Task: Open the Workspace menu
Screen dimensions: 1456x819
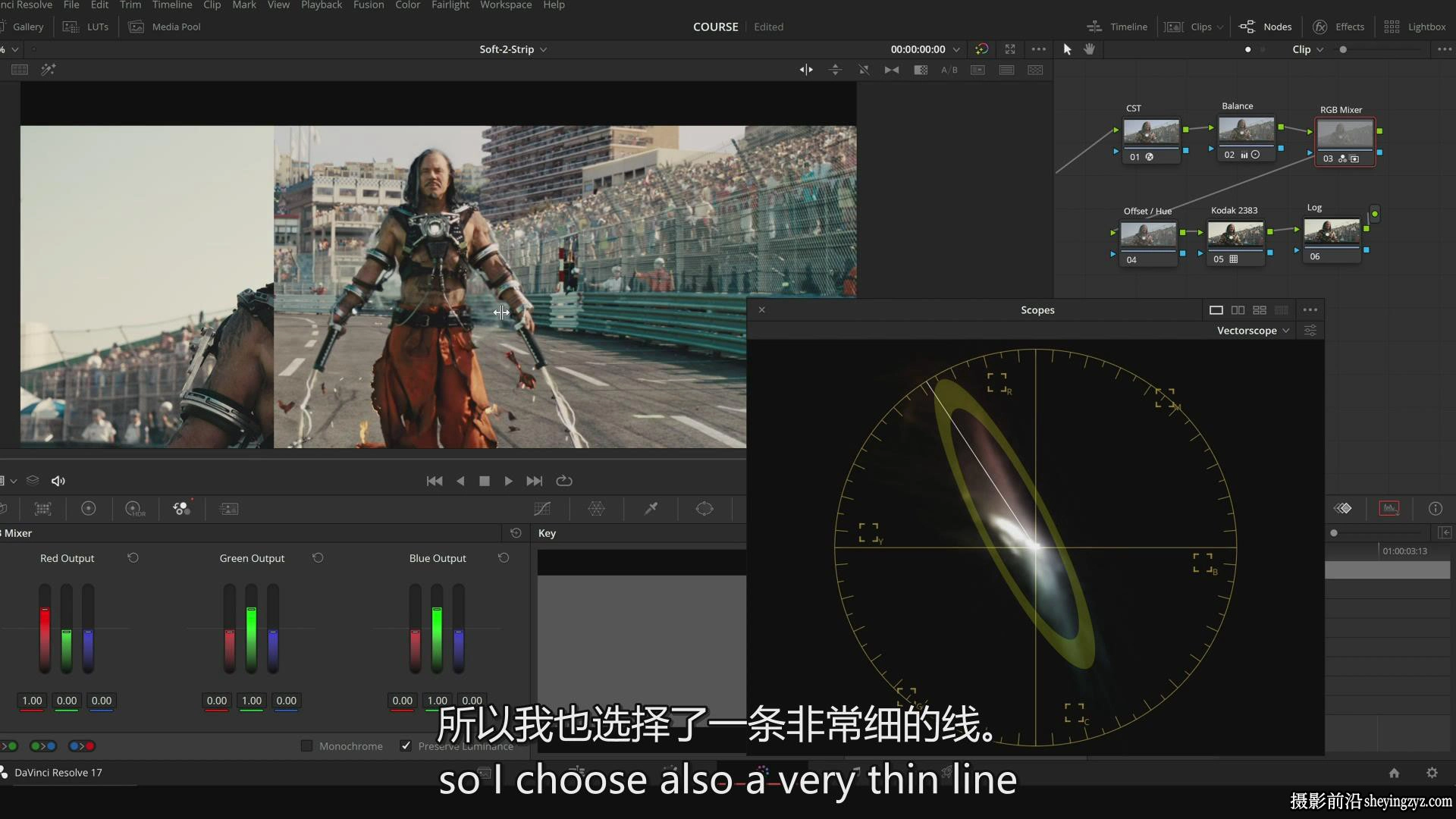Action: point(506,5)
